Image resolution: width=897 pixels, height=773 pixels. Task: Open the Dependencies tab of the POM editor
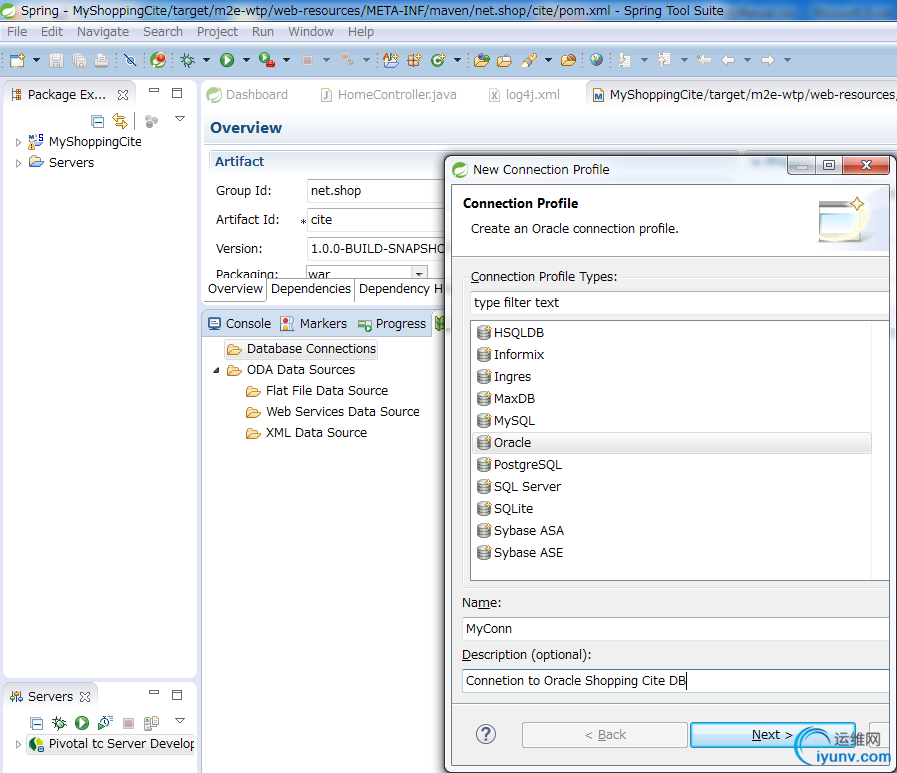(311, 289)
